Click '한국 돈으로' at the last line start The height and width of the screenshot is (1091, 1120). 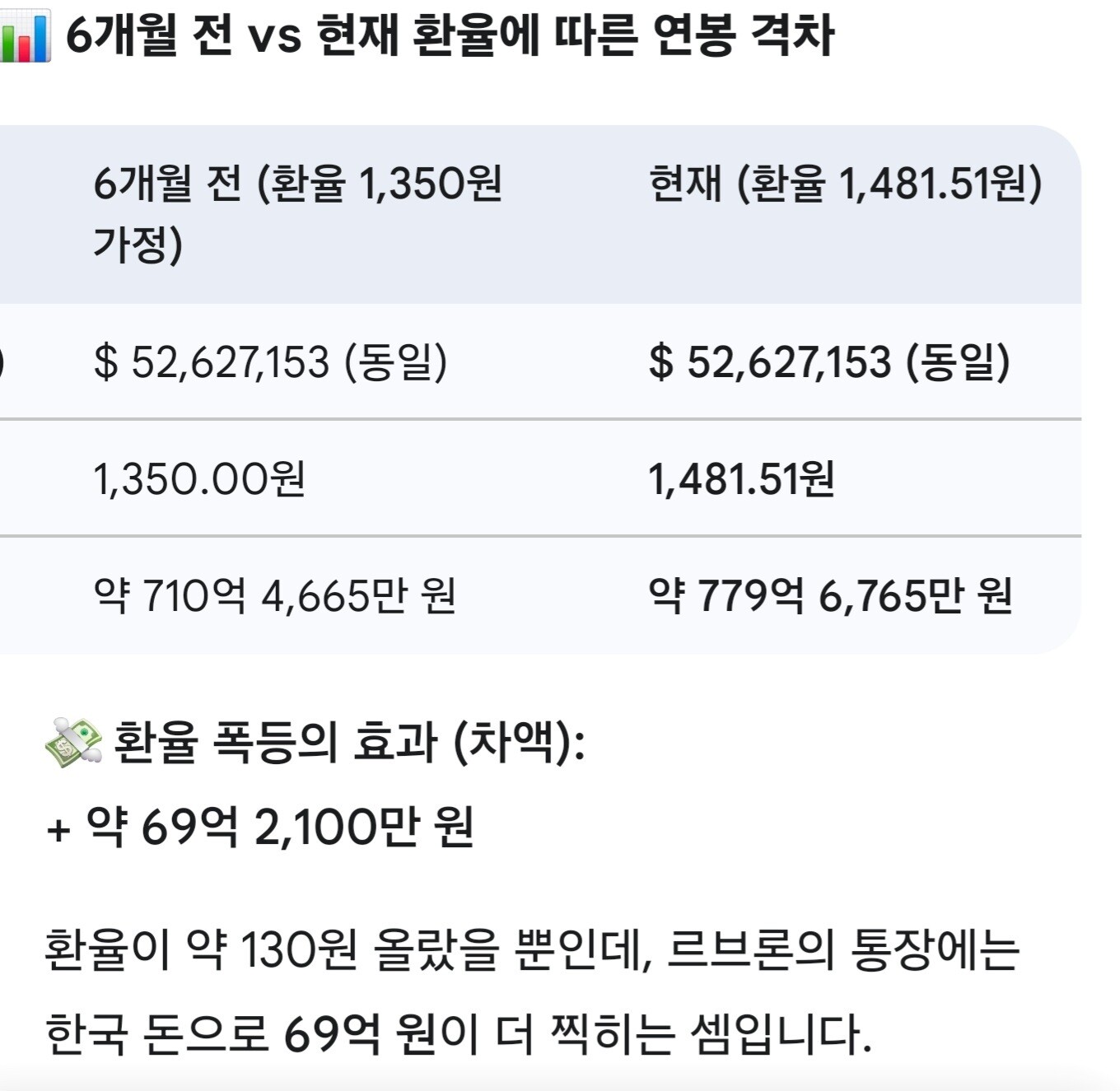coord(156,1034)
